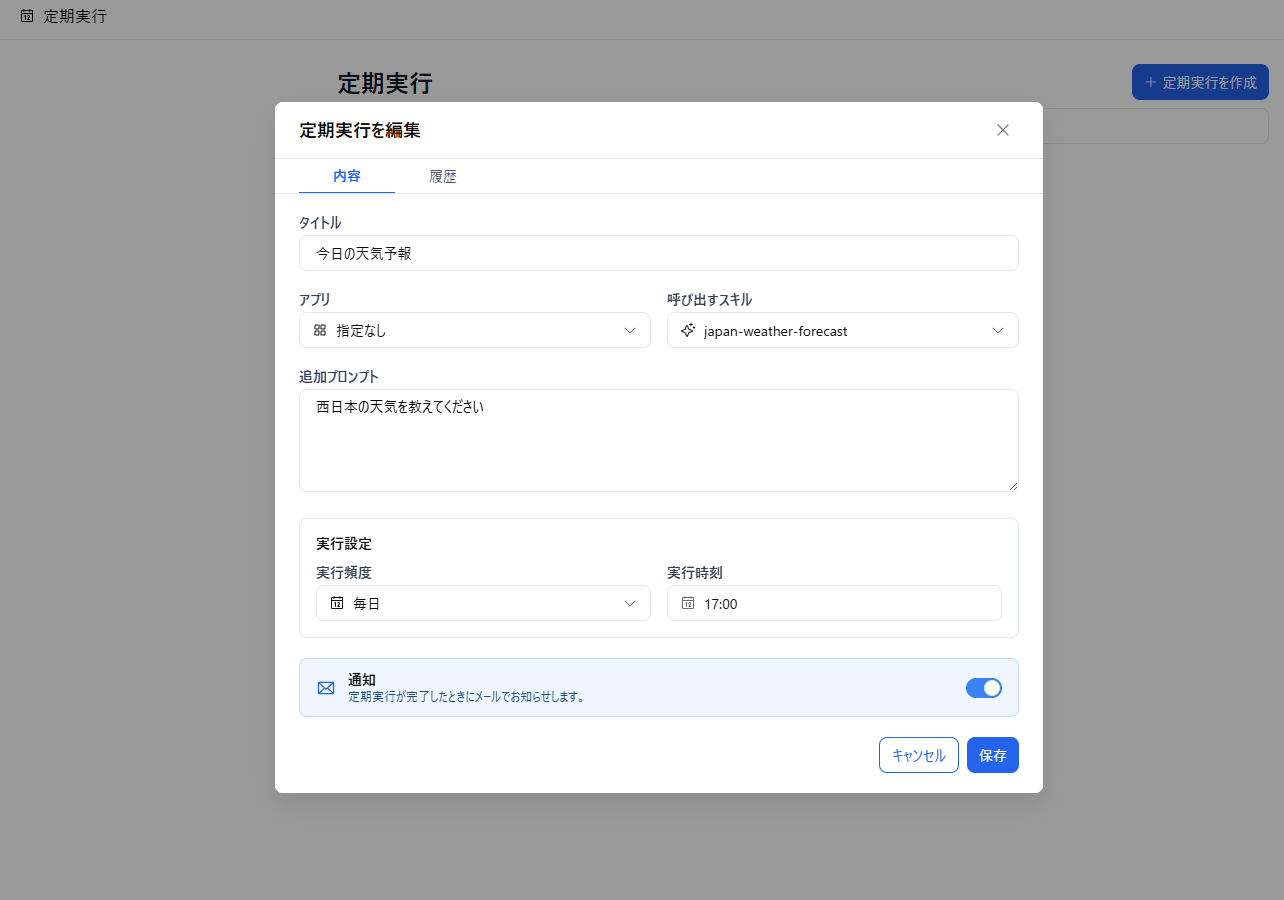Screen dimensions: 1284x900
Task: Click the 定期実行 heading on the background page
Action: click(x=385, y=83)
